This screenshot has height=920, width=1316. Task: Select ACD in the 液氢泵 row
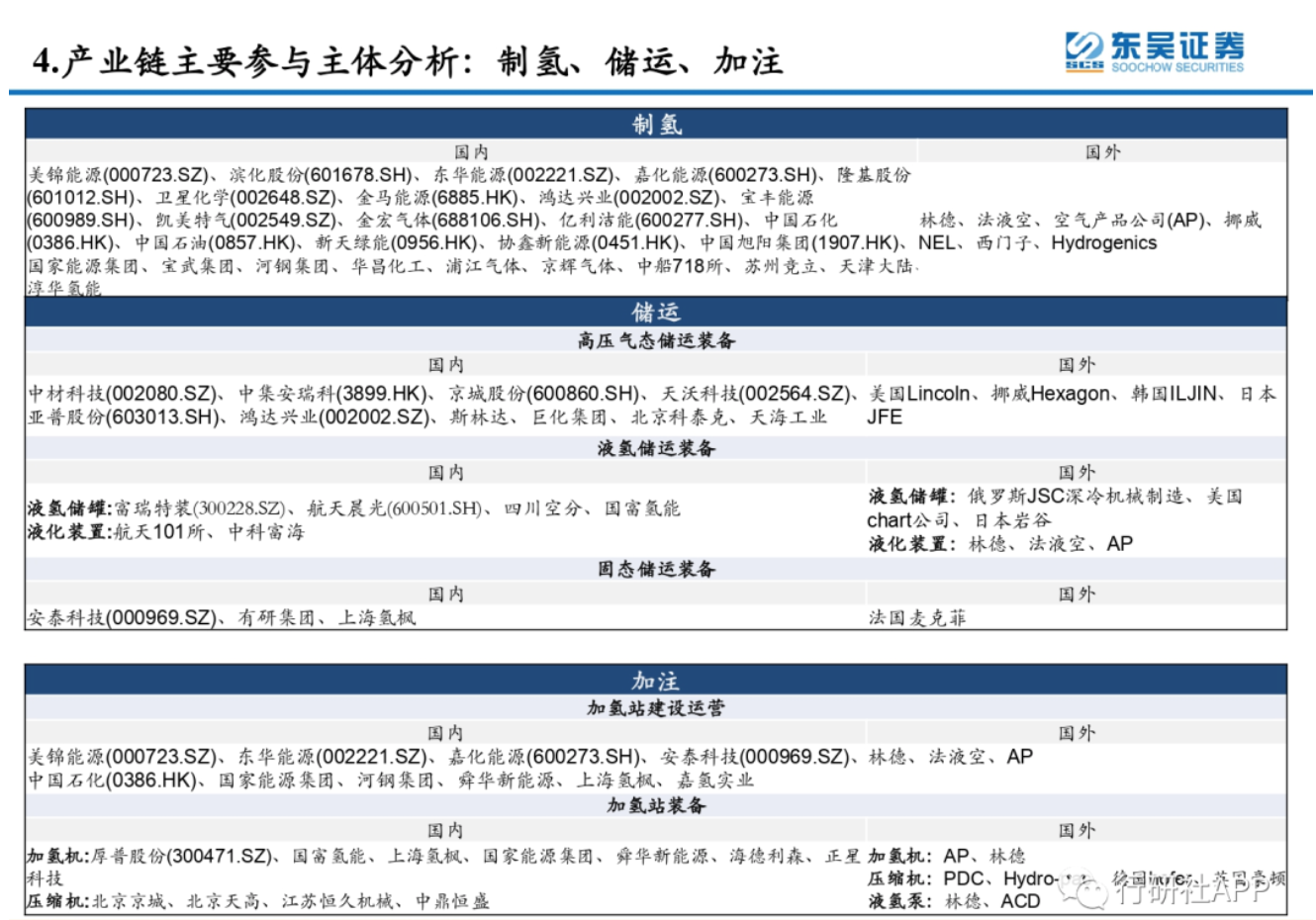tap(1020, 901)
